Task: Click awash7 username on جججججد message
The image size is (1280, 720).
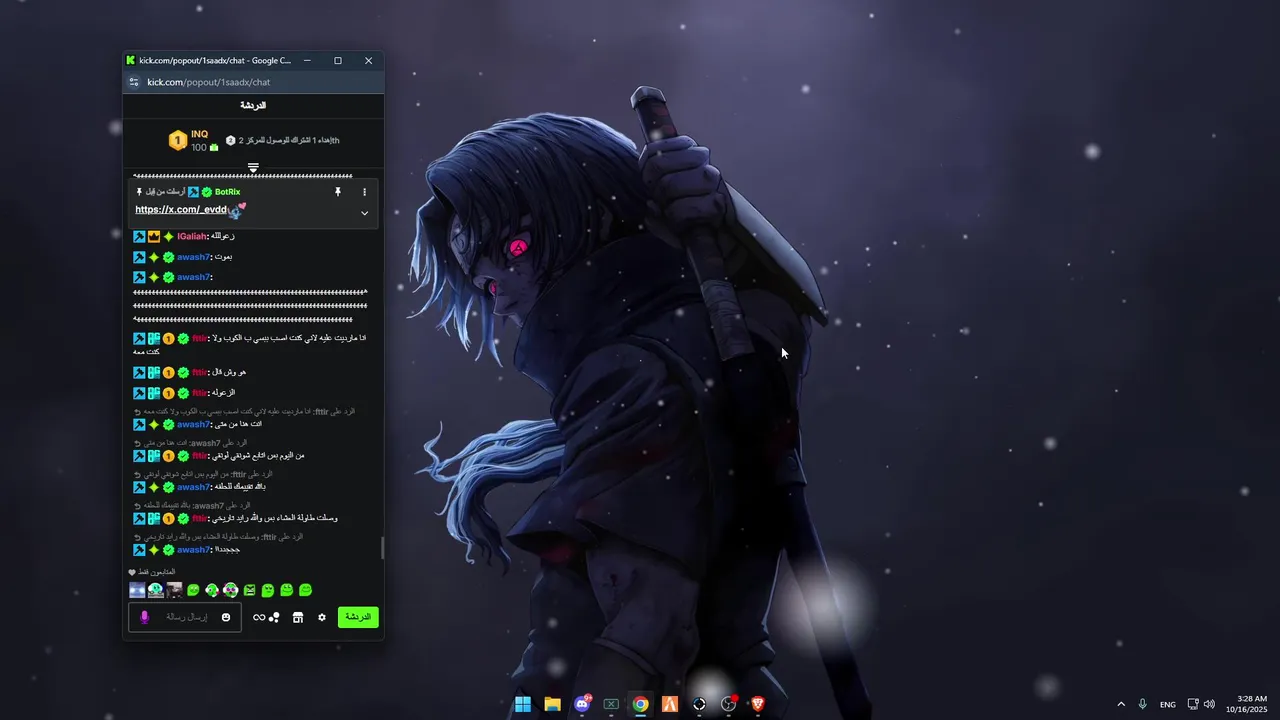Action: click(x=194, y=550)
